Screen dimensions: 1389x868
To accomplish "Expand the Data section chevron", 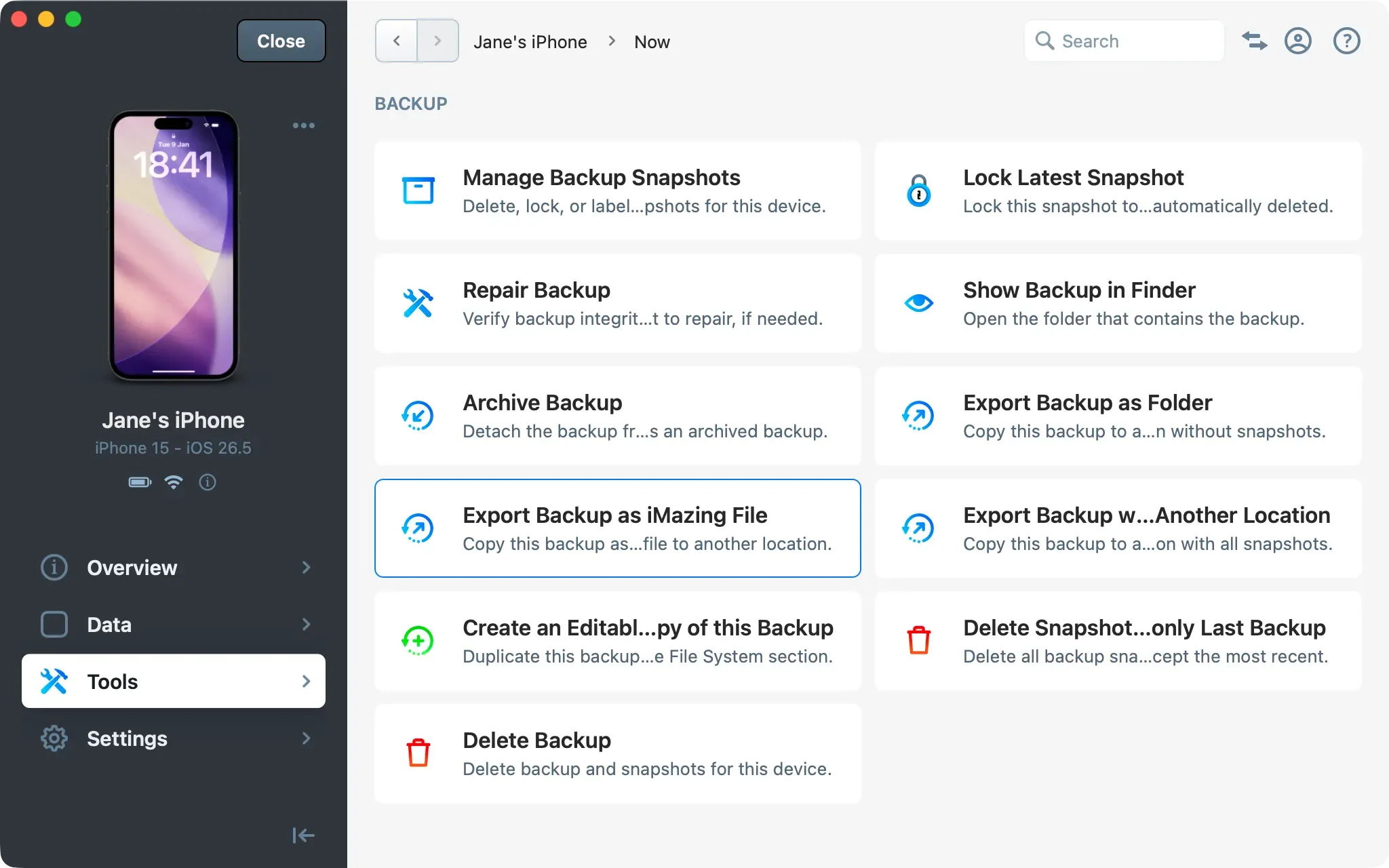I will 306,625.
